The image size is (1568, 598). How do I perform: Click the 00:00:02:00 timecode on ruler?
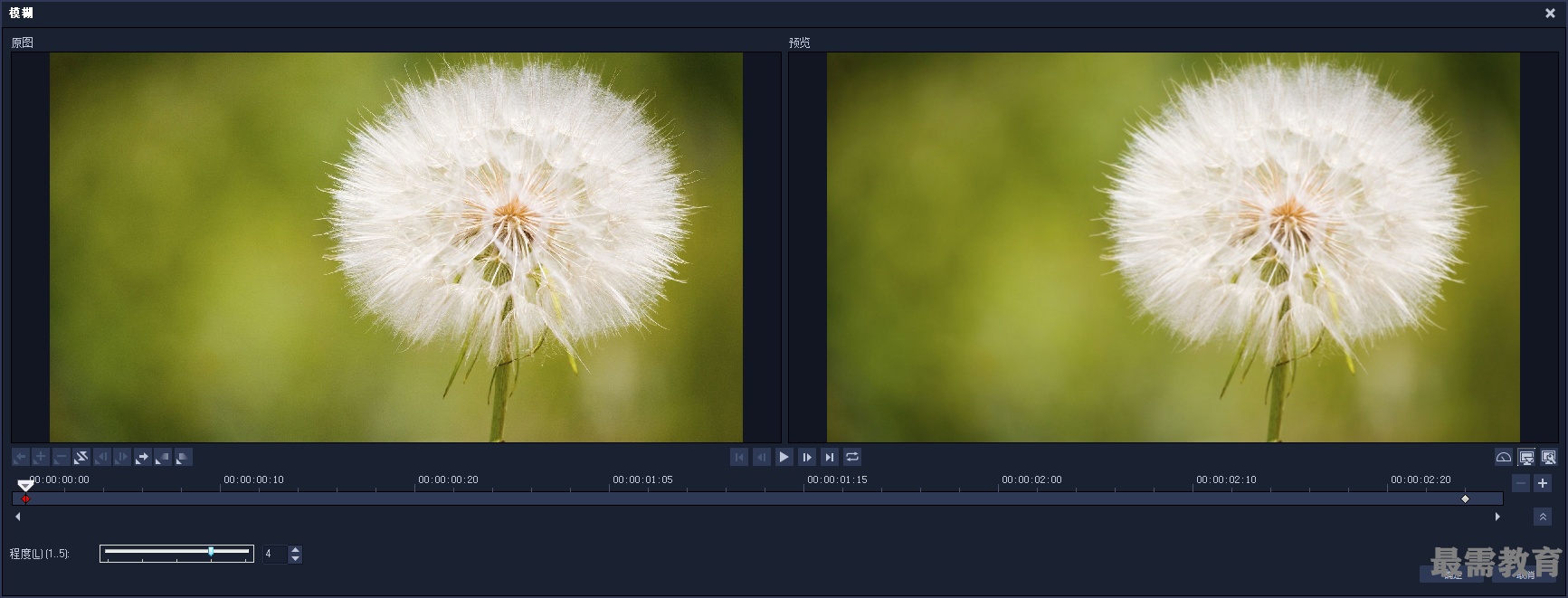[1031, 480]
